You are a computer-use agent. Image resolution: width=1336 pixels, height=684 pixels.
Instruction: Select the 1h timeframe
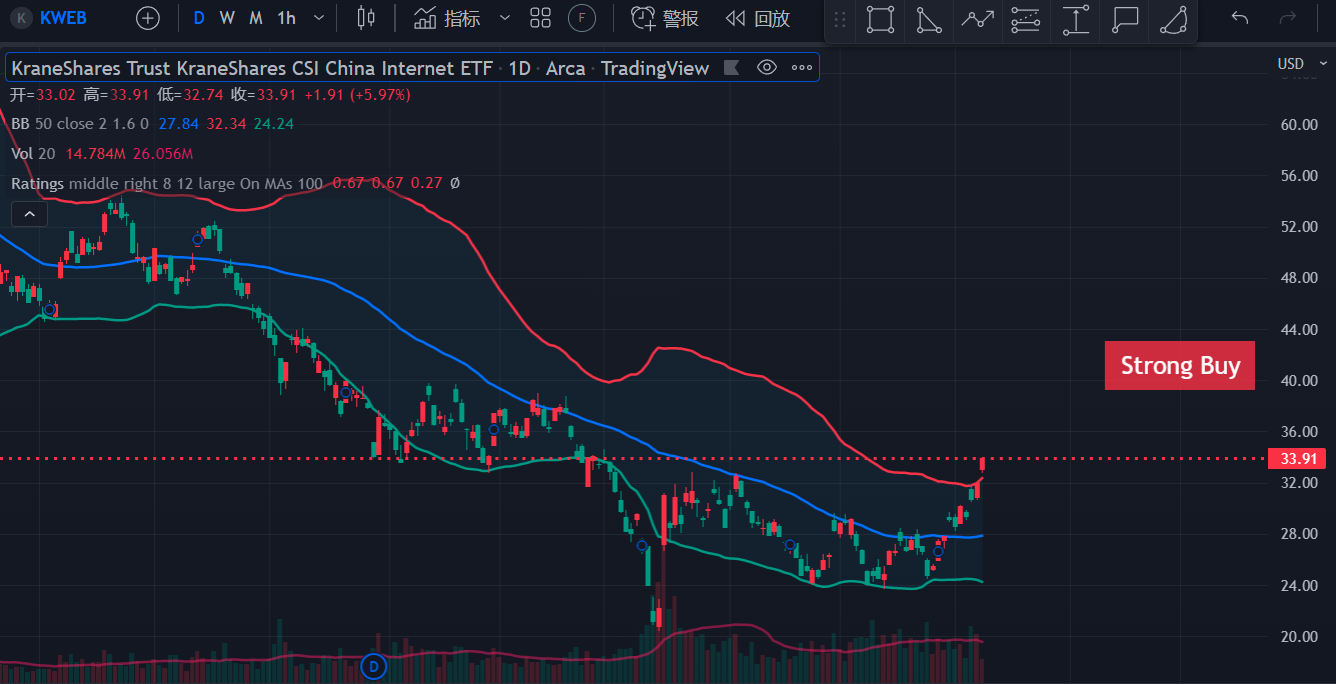(x=287, y=18)
